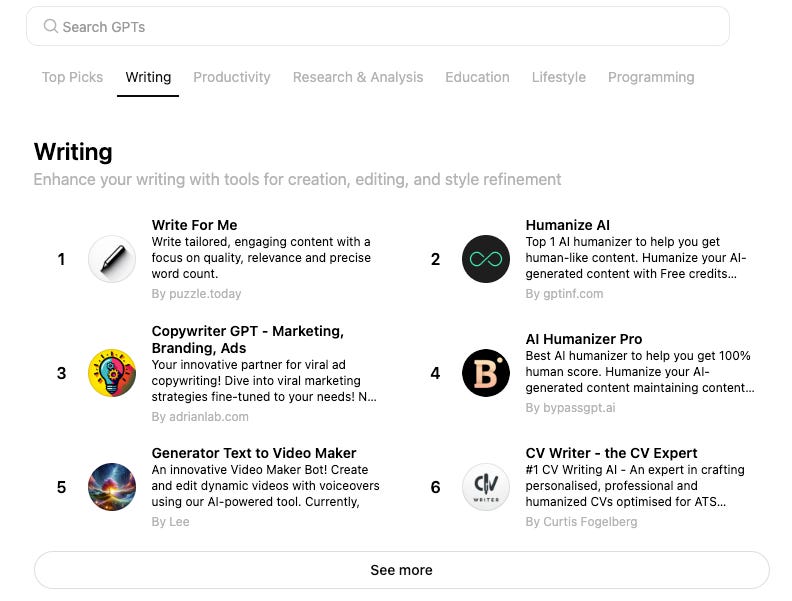Click the search magnifier icon
This screenshot has height=601, width=792.
click(50, 26)
